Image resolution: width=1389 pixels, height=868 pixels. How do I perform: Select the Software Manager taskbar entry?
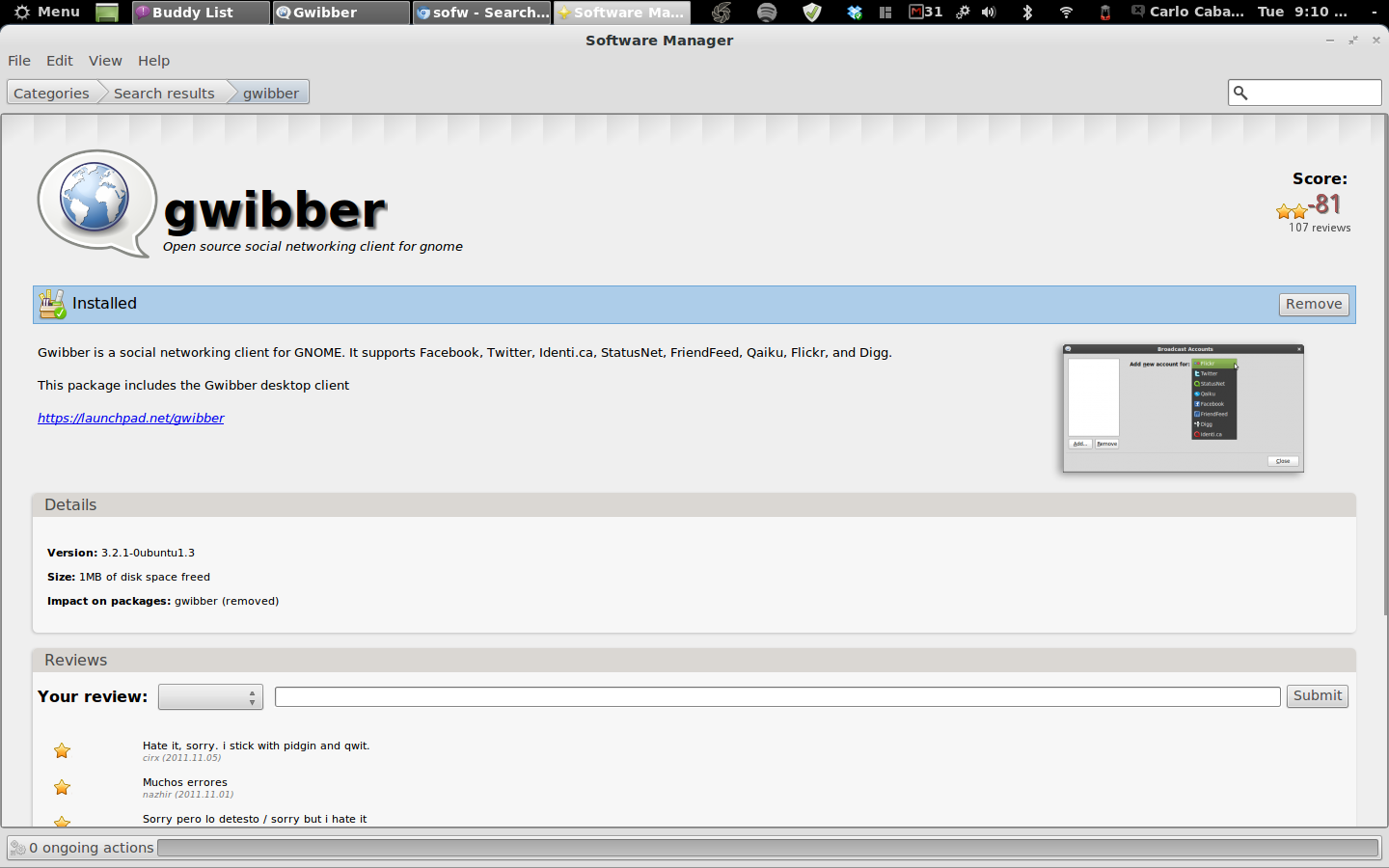622,13
